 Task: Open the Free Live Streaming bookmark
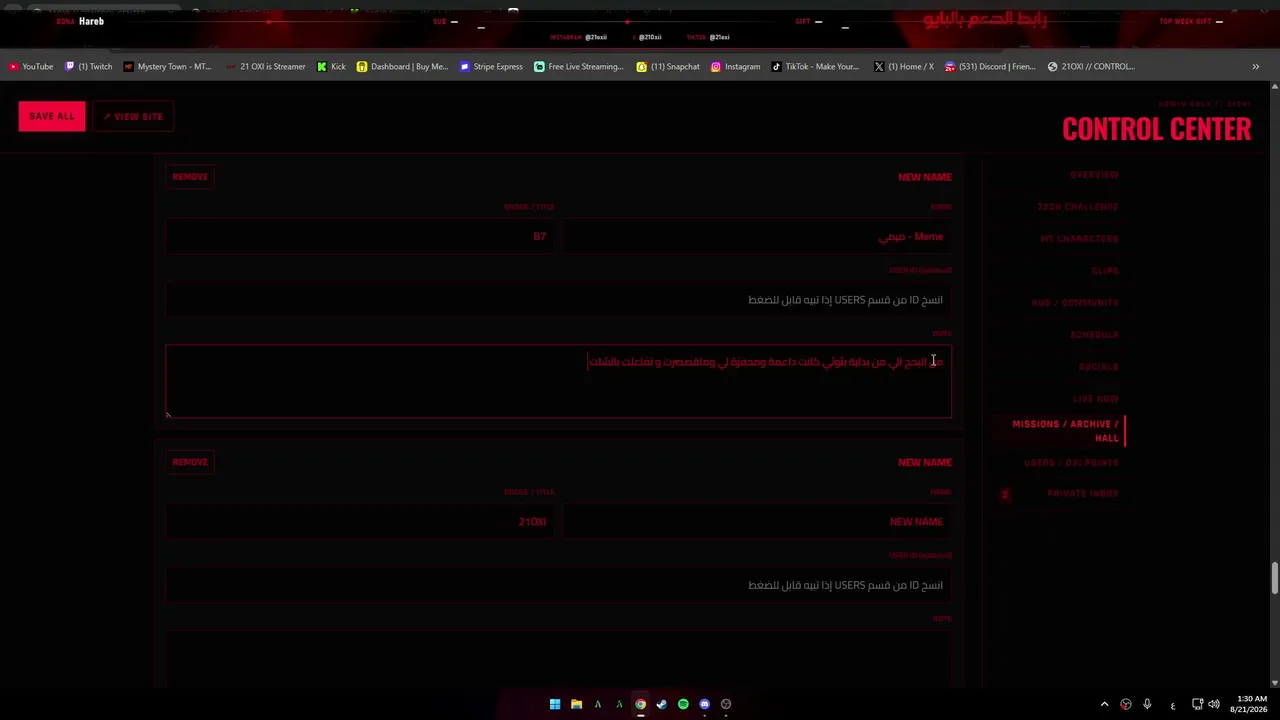click(x=579, y=67)
